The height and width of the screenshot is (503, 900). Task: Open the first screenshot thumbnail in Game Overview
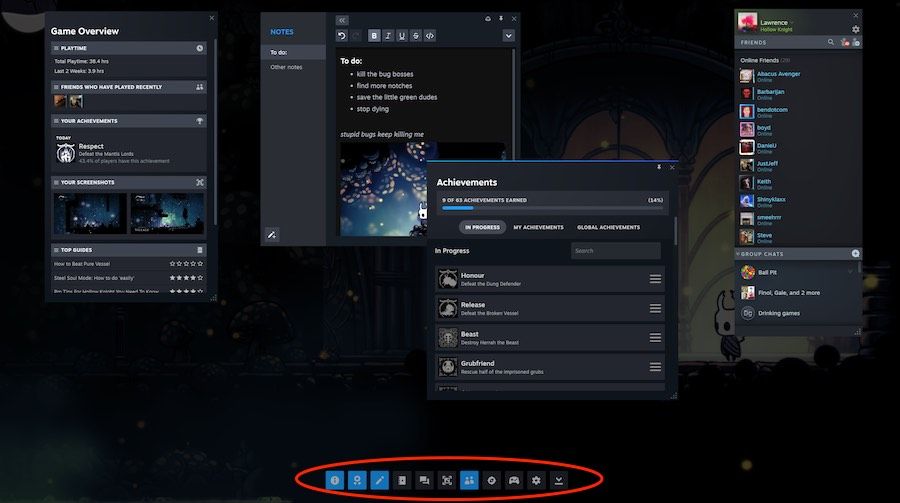point(90,214)
